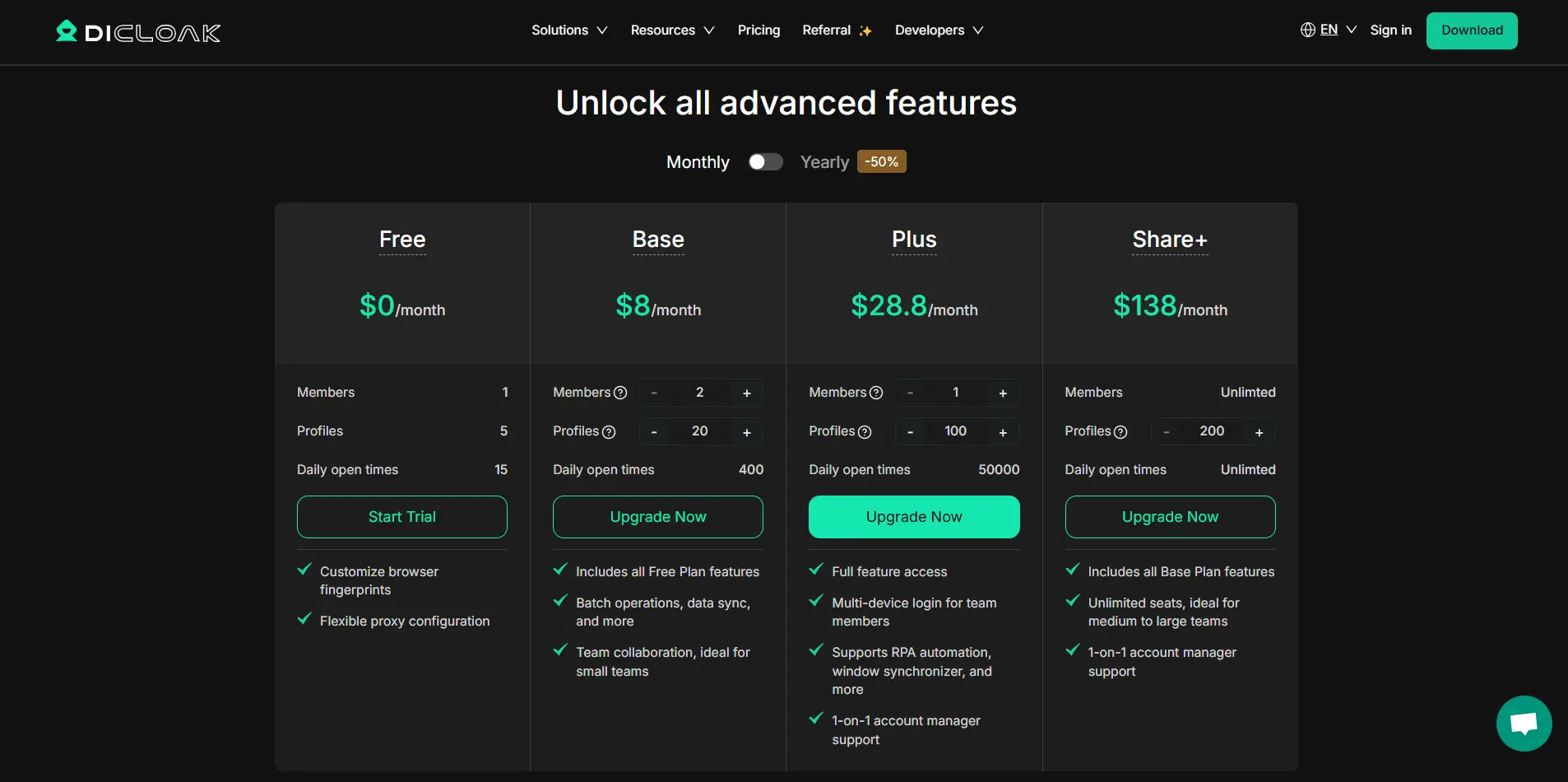The image size is (1568, 782).
Task: Click the globe language icon
Action: coord(1307,30)
